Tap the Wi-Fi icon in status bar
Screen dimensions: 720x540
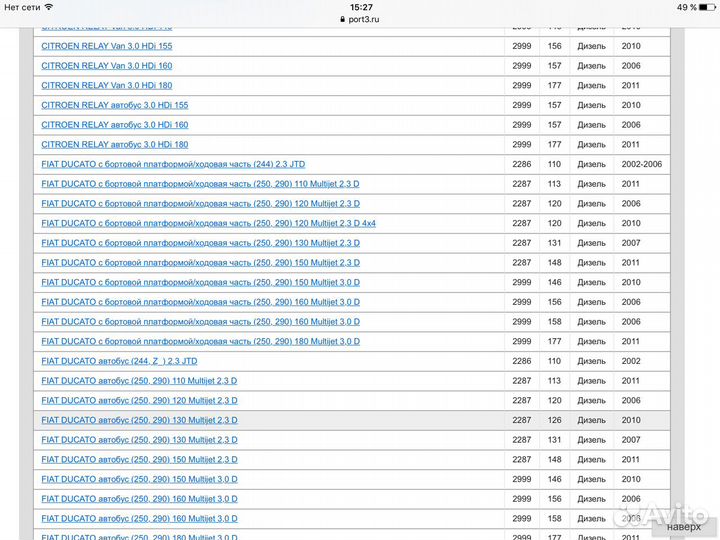click(x=49, y=7)
